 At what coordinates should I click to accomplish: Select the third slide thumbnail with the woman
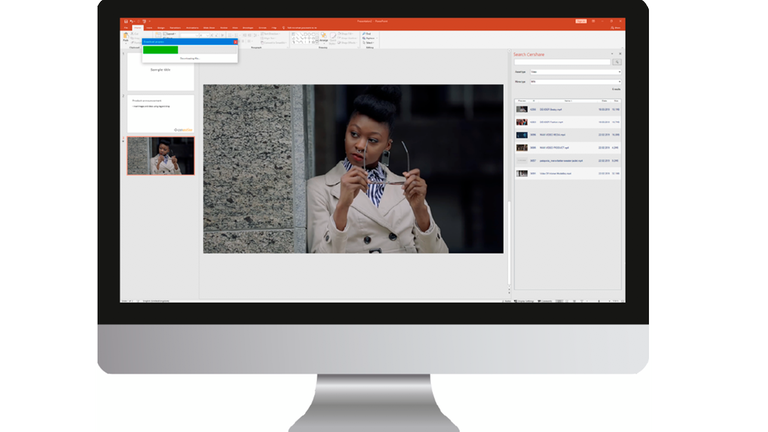[x=160, y=156]
